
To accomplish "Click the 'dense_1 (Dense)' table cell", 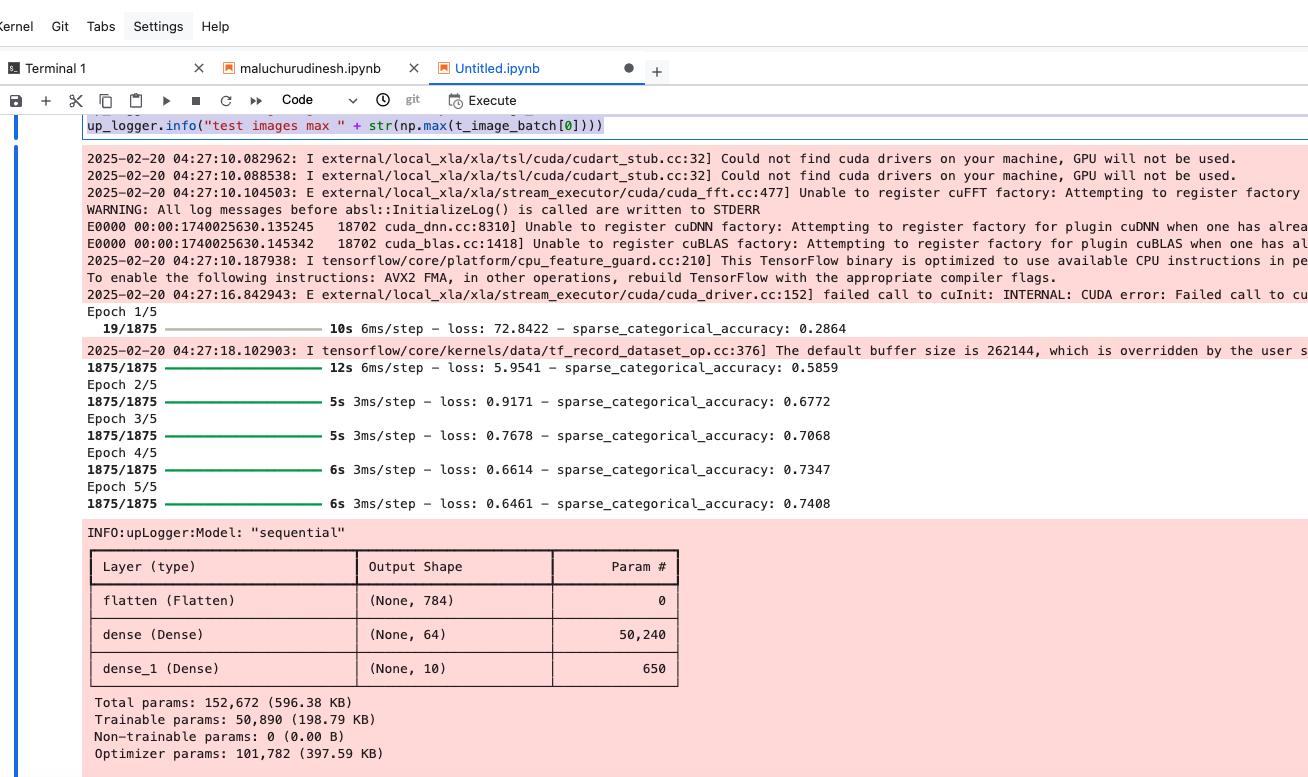I will tap(161, 668).
